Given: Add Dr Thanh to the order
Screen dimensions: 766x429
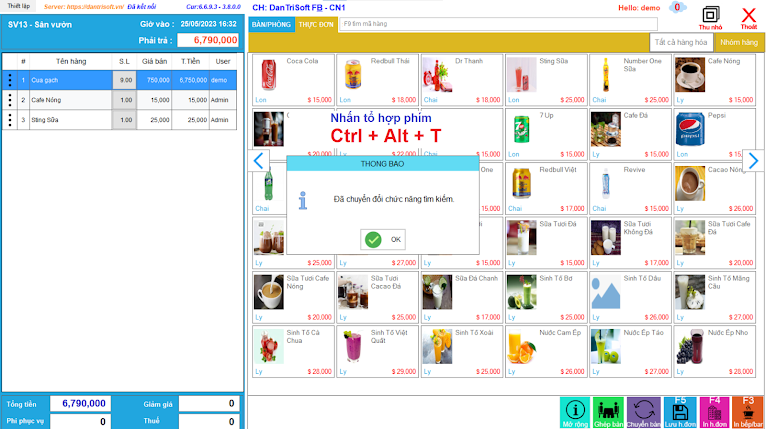Looking at the screenshot, I should [462, 80].
